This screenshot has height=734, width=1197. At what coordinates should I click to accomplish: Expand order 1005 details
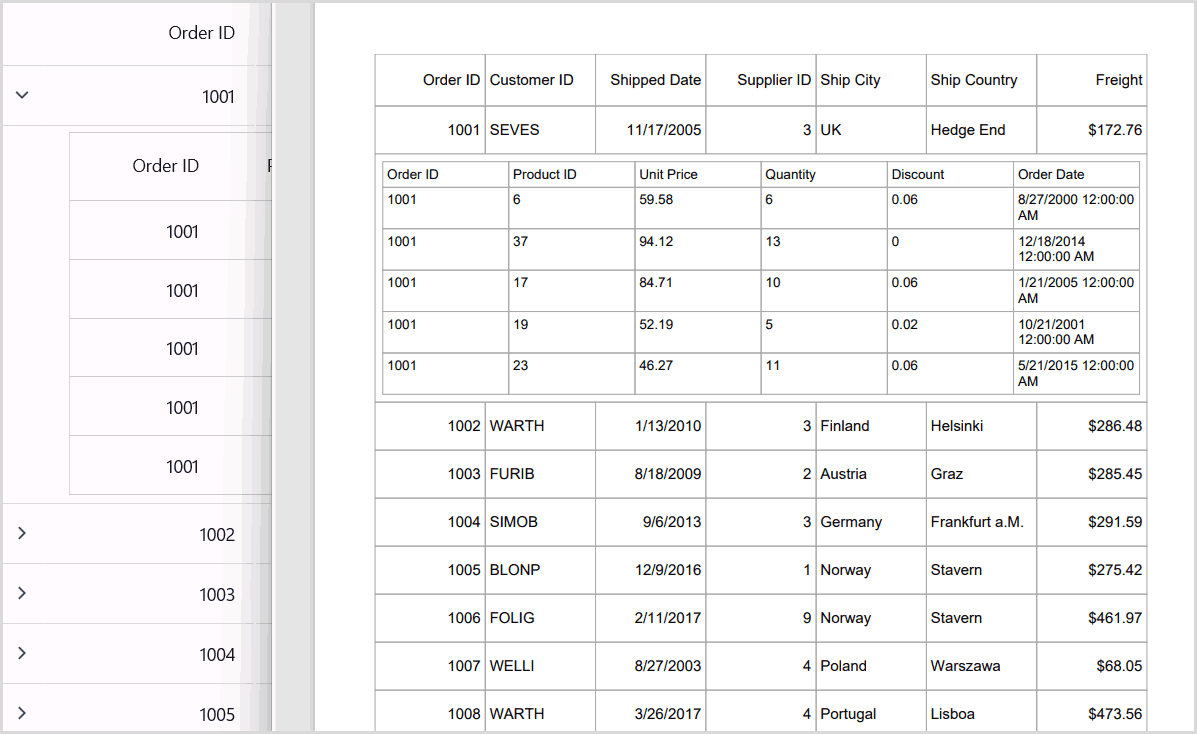point(22,713)
